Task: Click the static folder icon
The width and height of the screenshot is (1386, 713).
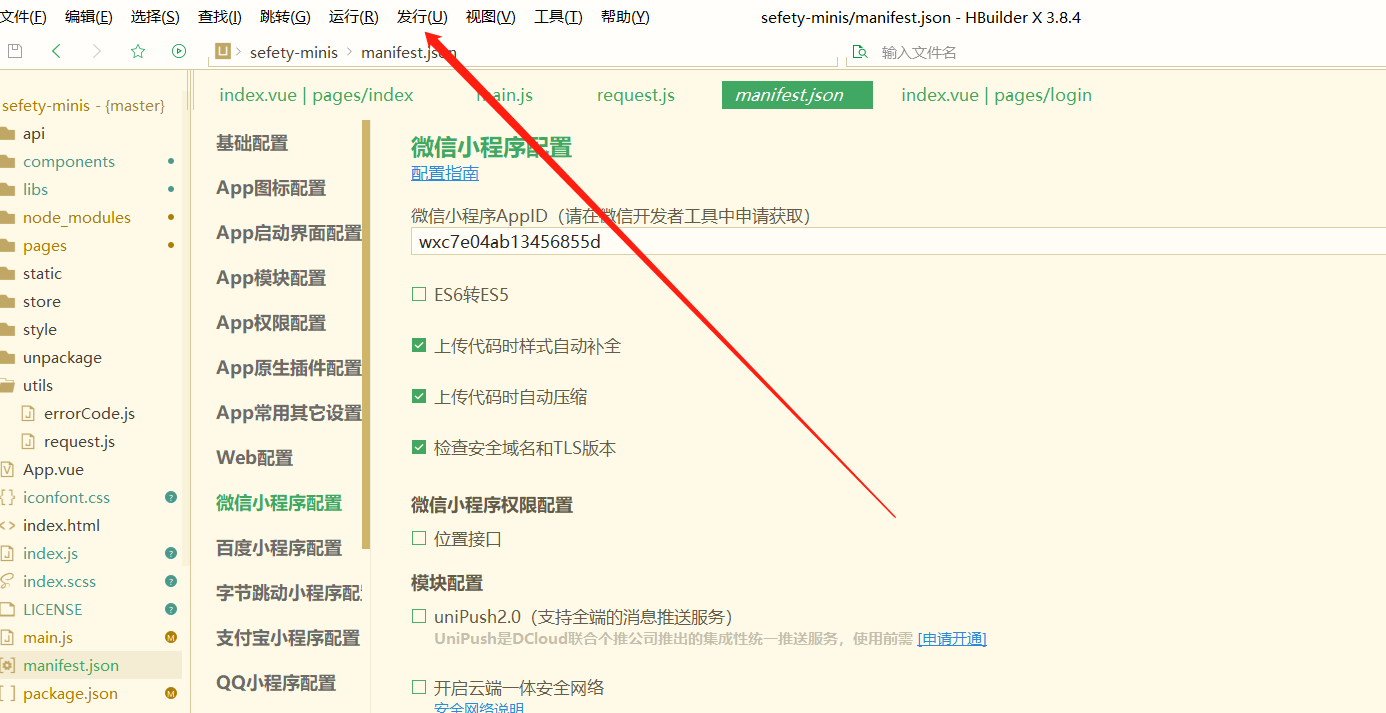Action: point(7,274)
